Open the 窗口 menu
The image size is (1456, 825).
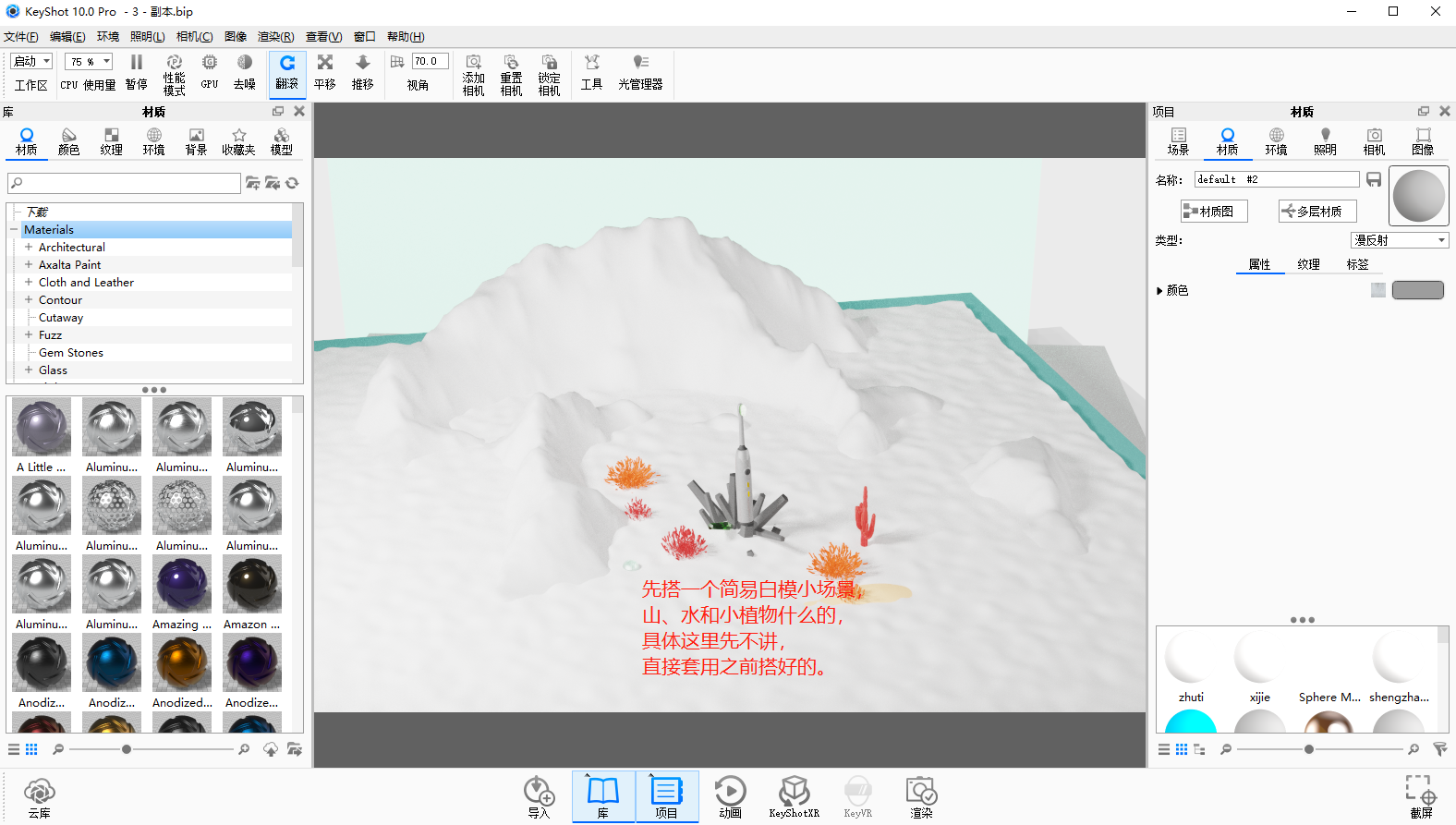coord(365,37)
